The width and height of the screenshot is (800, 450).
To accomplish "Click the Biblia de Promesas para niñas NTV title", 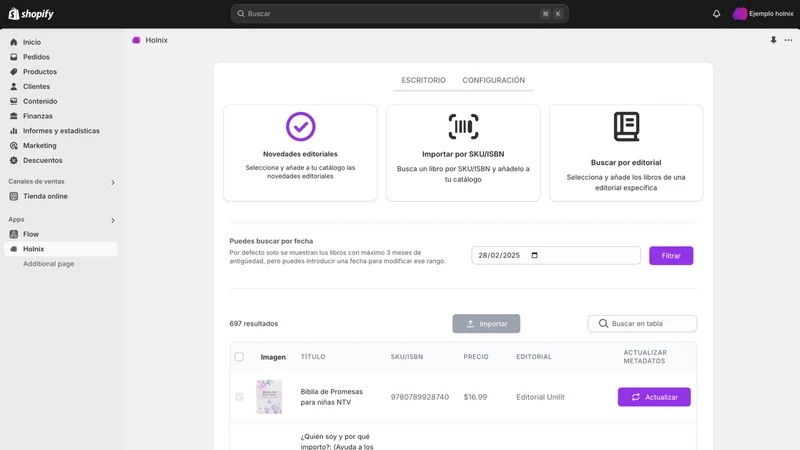I will [332, 397].
